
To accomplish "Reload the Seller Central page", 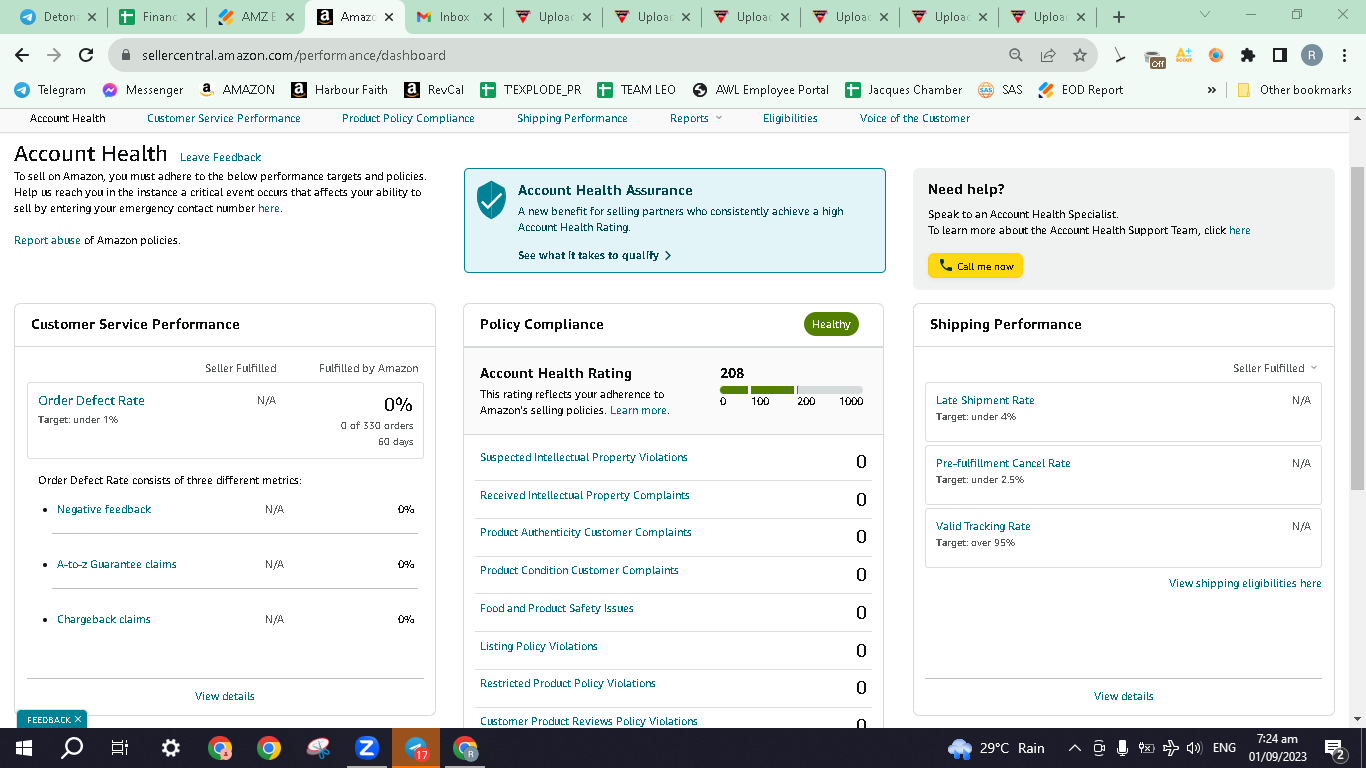I will 86,56.
